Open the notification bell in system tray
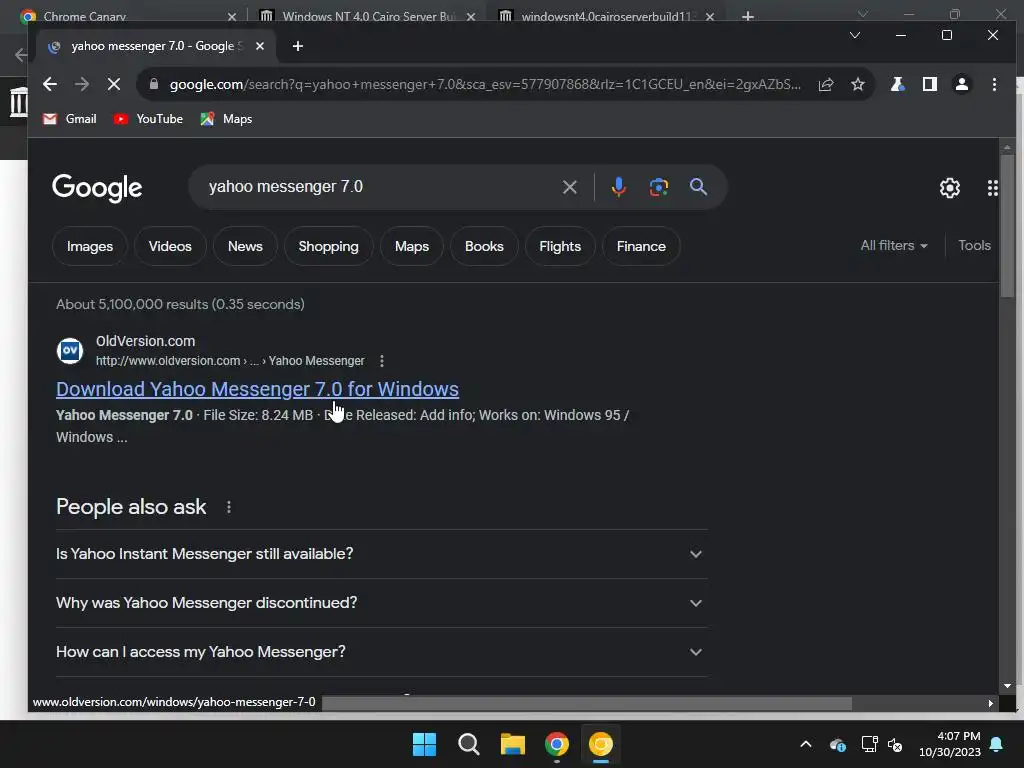Image resolution: width=1024 pixels, height=768 pixels. [x=997, y=744]
